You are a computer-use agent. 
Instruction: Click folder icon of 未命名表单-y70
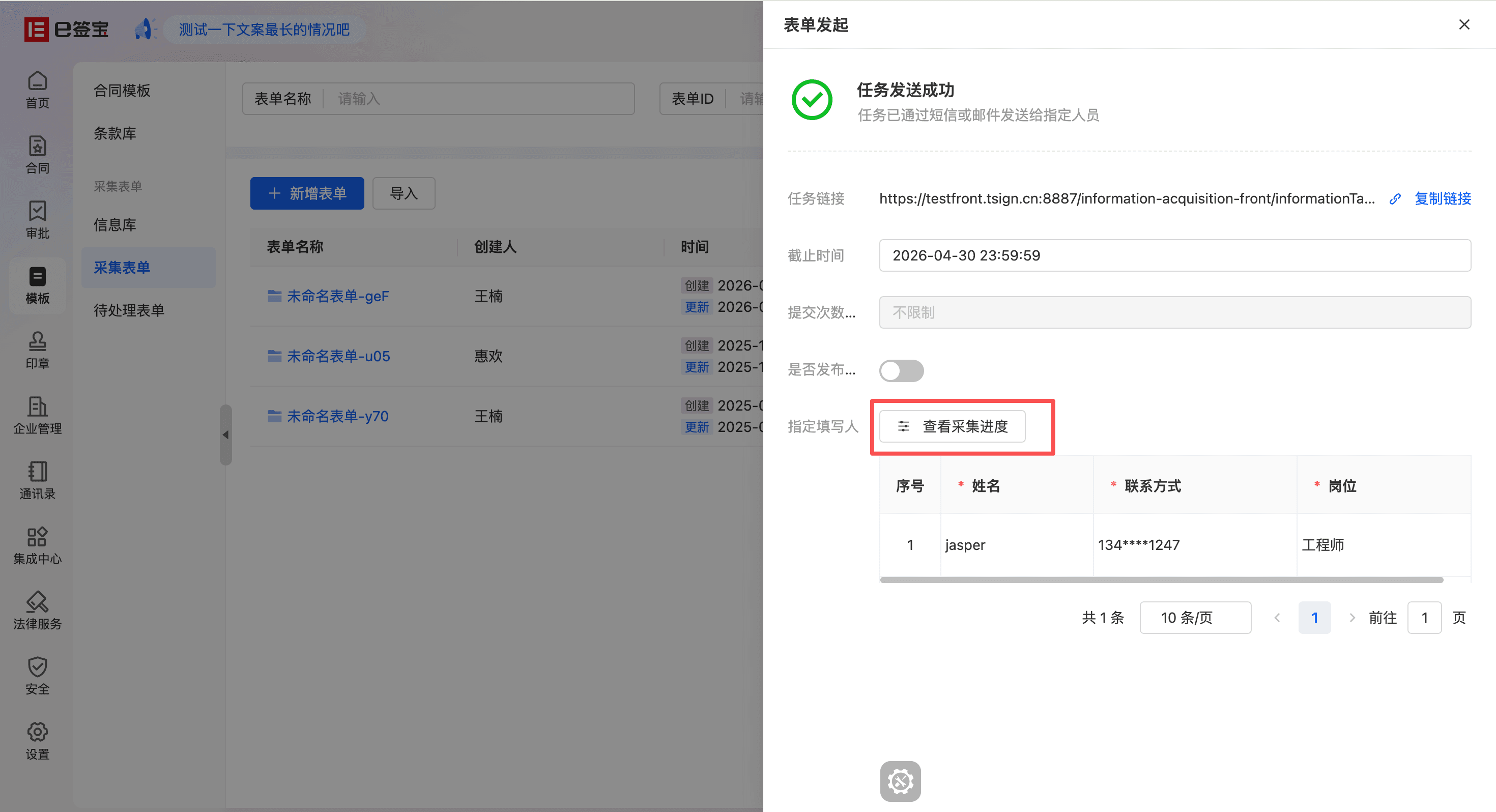click(x=274, y=416)
